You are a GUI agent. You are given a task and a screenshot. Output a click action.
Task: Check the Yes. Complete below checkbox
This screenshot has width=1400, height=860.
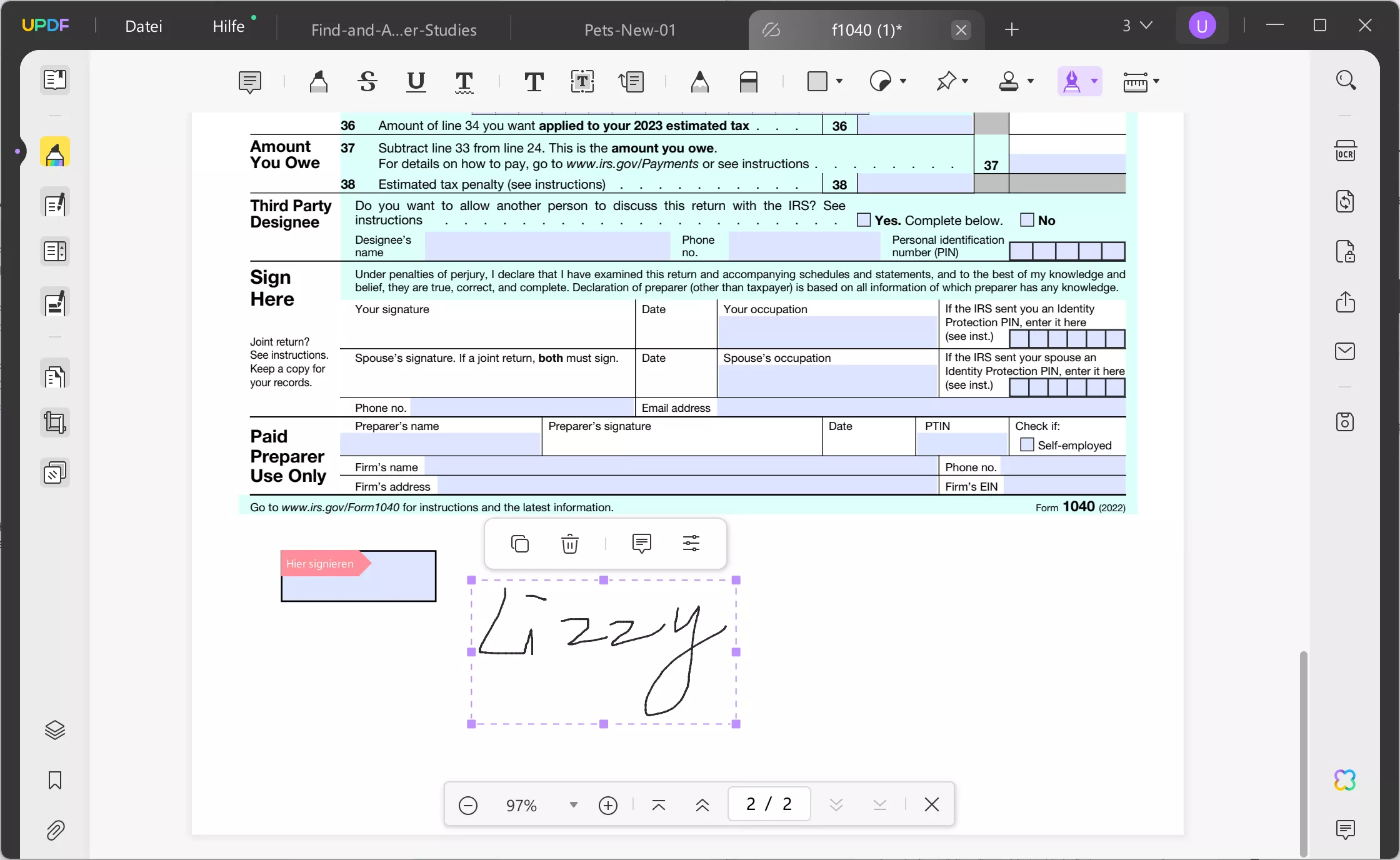[863, 220]
